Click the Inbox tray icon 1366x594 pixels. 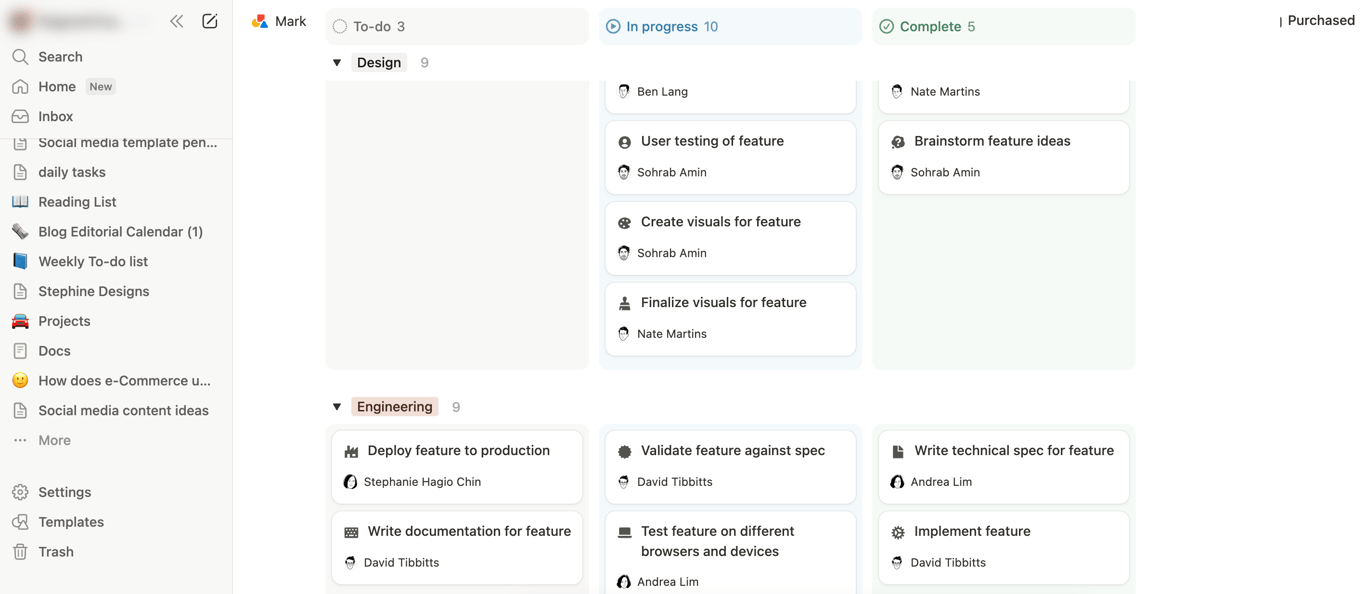click(x=20, y=117)
